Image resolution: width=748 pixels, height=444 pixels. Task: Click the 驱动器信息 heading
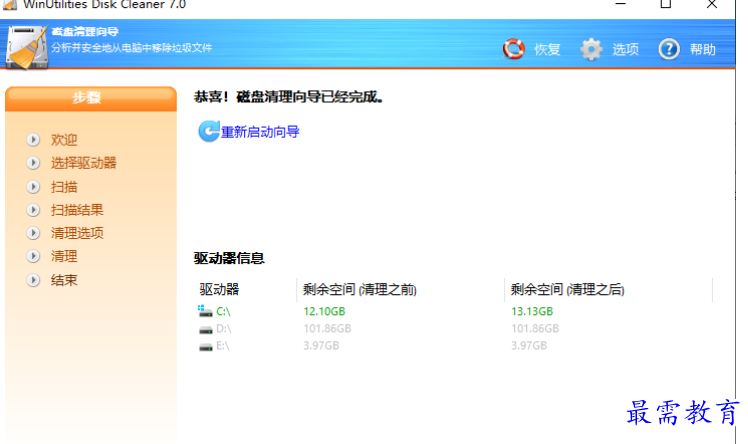point(229,258)
